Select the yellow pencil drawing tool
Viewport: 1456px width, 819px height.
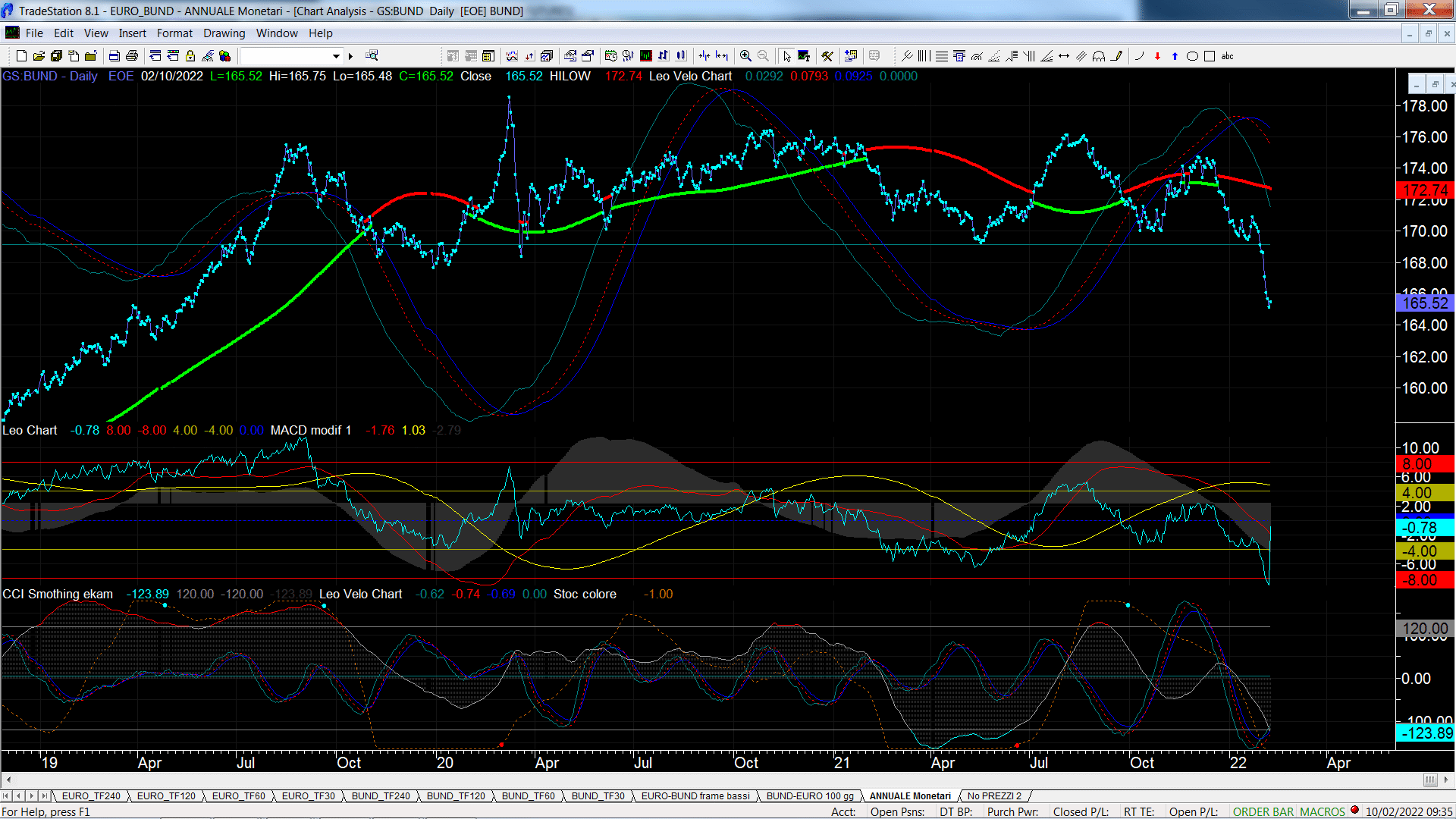pos(1116,56)
